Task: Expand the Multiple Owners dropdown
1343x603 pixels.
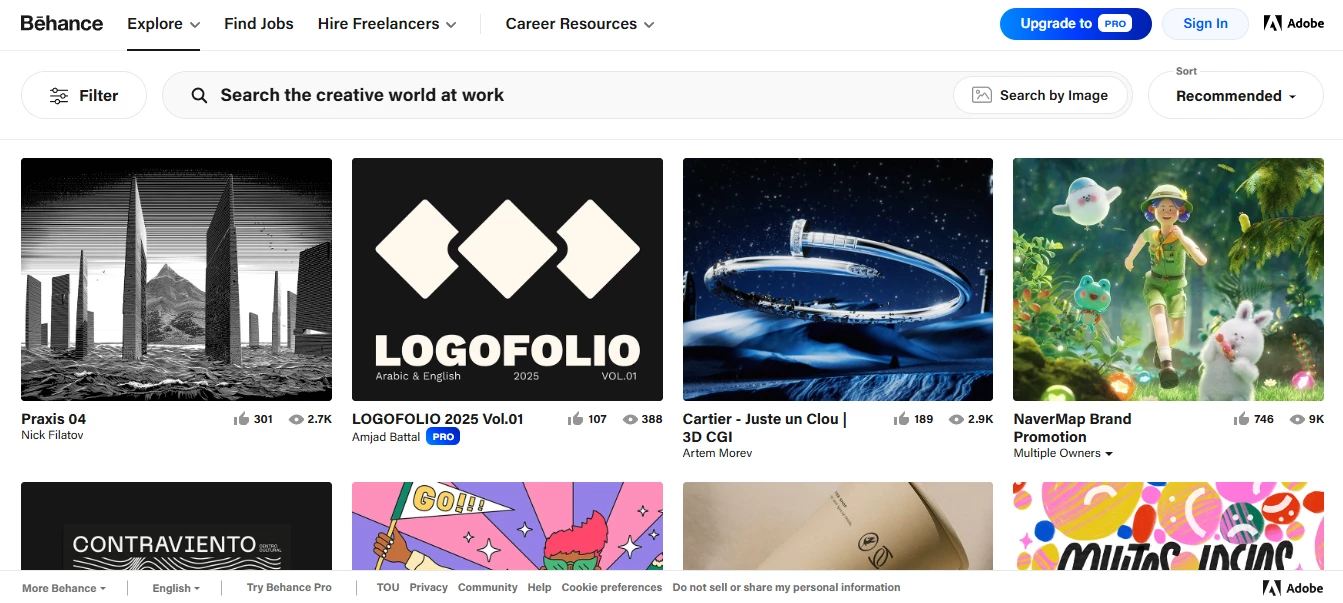Action: point(1063,453)
